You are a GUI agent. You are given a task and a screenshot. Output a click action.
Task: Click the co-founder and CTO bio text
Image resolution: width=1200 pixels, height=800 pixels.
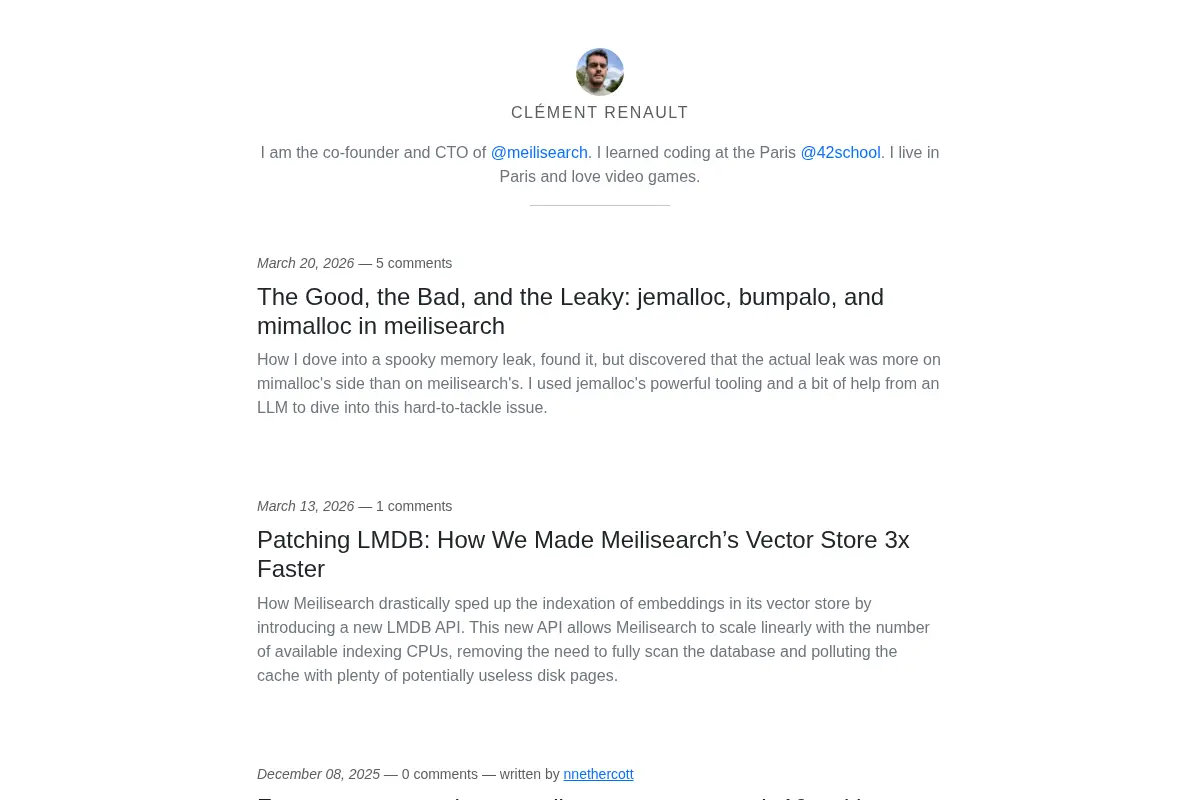click(374, 153)
